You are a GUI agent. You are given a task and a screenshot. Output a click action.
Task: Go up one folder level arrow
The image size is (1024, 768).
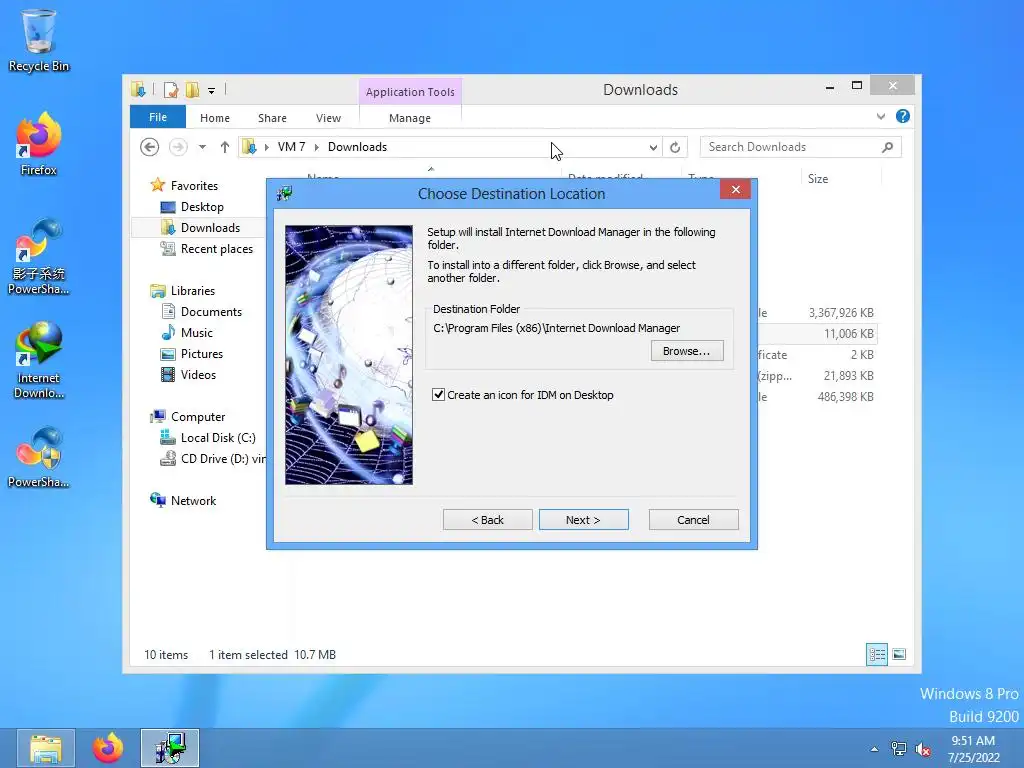pyautogui.click(x=225, y=147)
